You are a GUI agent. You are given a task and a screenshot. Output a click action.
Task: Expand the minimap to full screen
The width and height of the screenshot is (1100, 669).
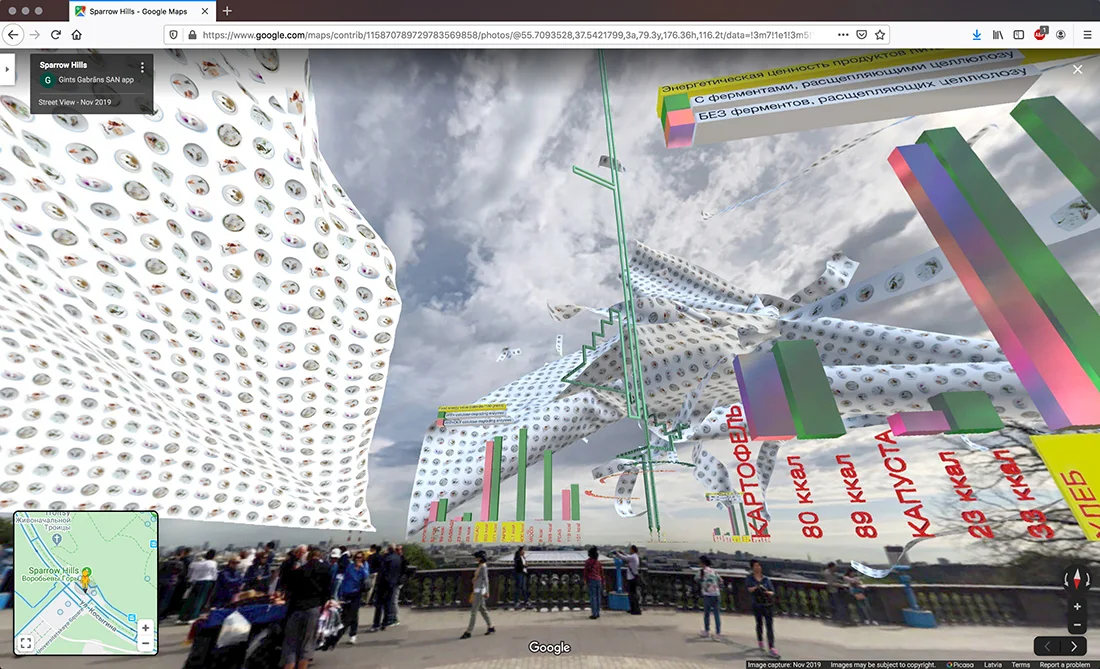(x=25, y=642)
